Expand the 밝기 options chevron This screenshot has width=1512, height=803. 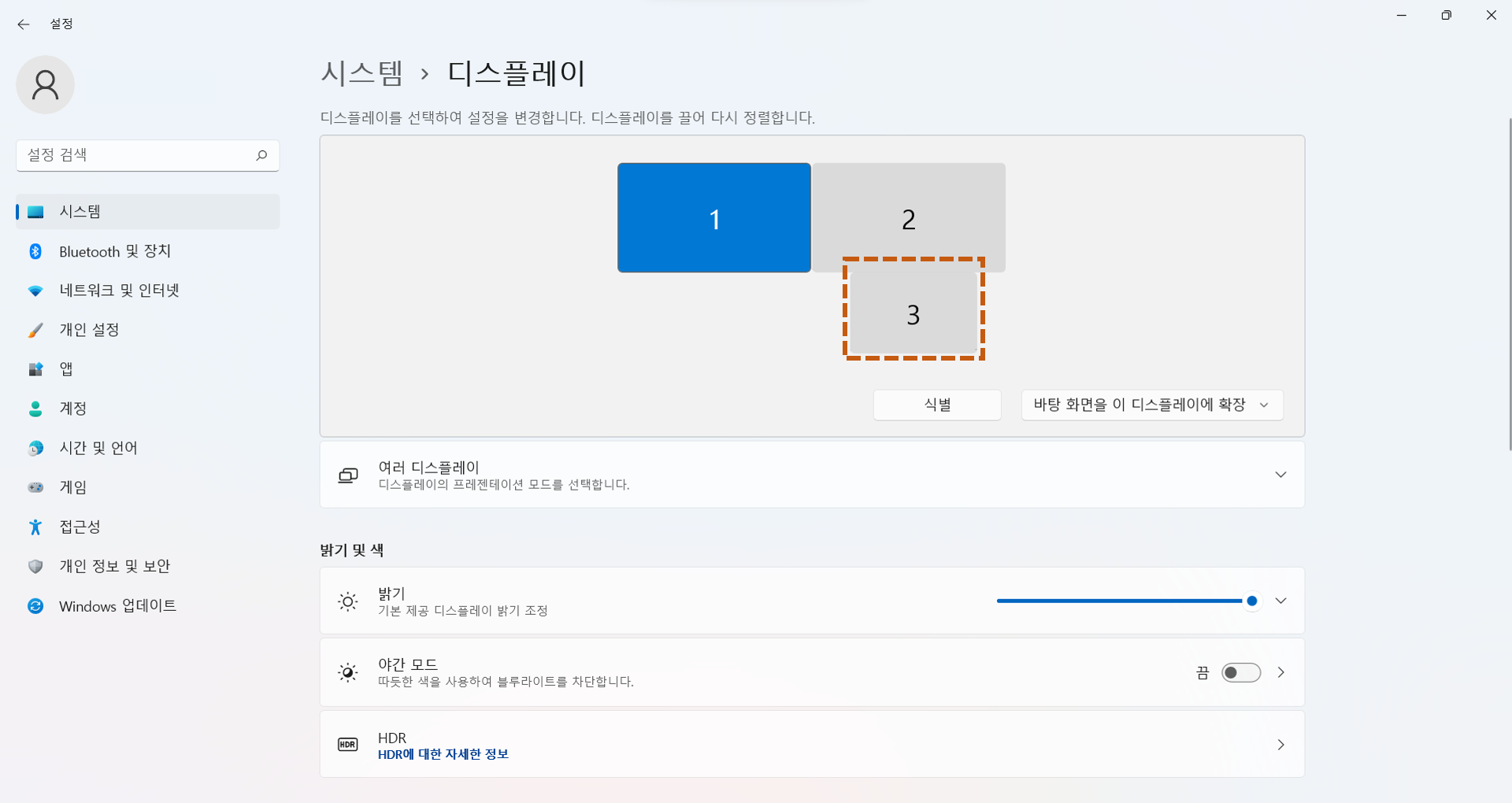[x=1281, y=601]
